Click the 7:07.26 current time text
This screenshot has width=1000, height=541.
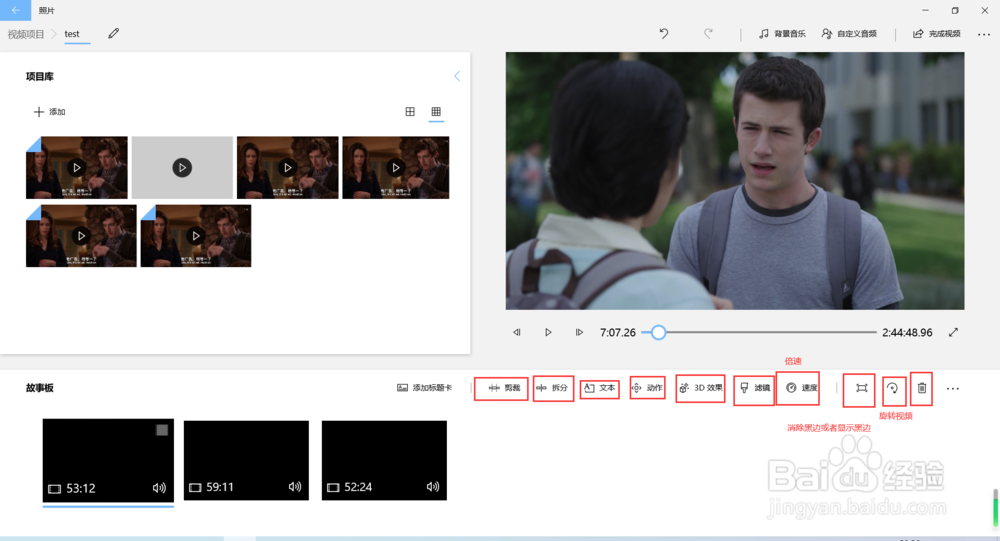point(618,332)
